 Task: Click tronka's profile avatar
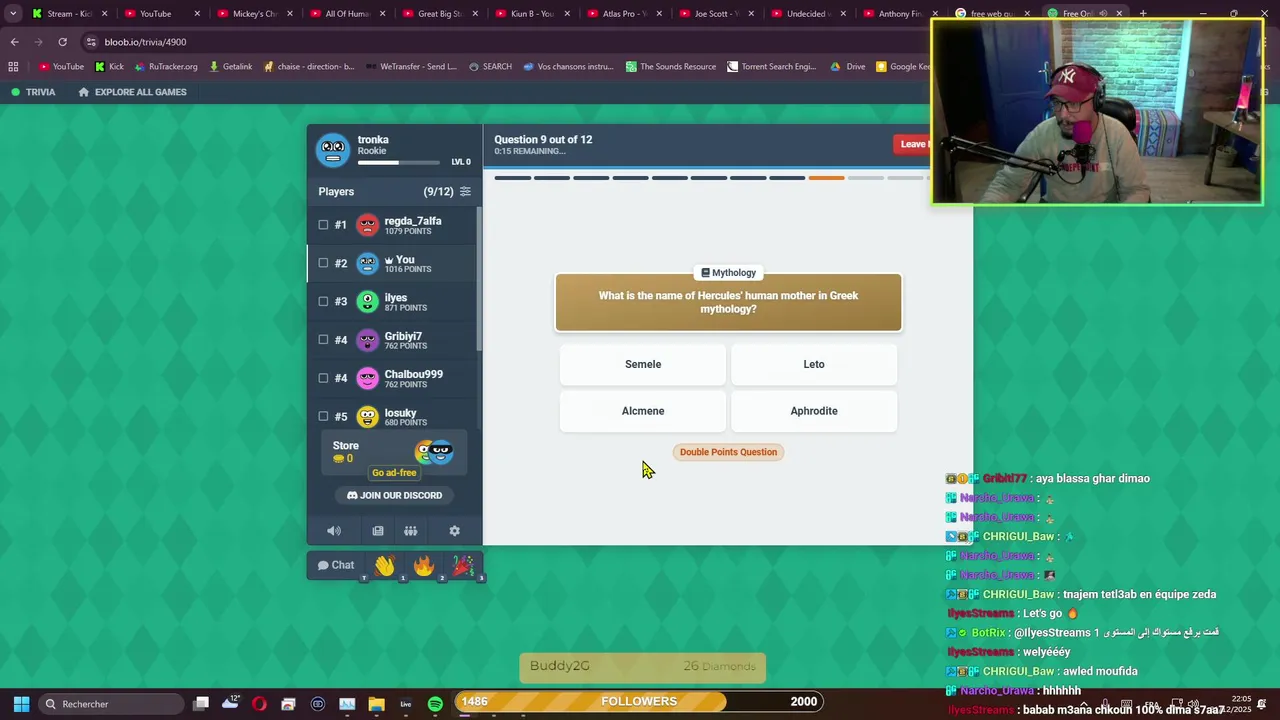pyautogui.click(x=333, y=150)
